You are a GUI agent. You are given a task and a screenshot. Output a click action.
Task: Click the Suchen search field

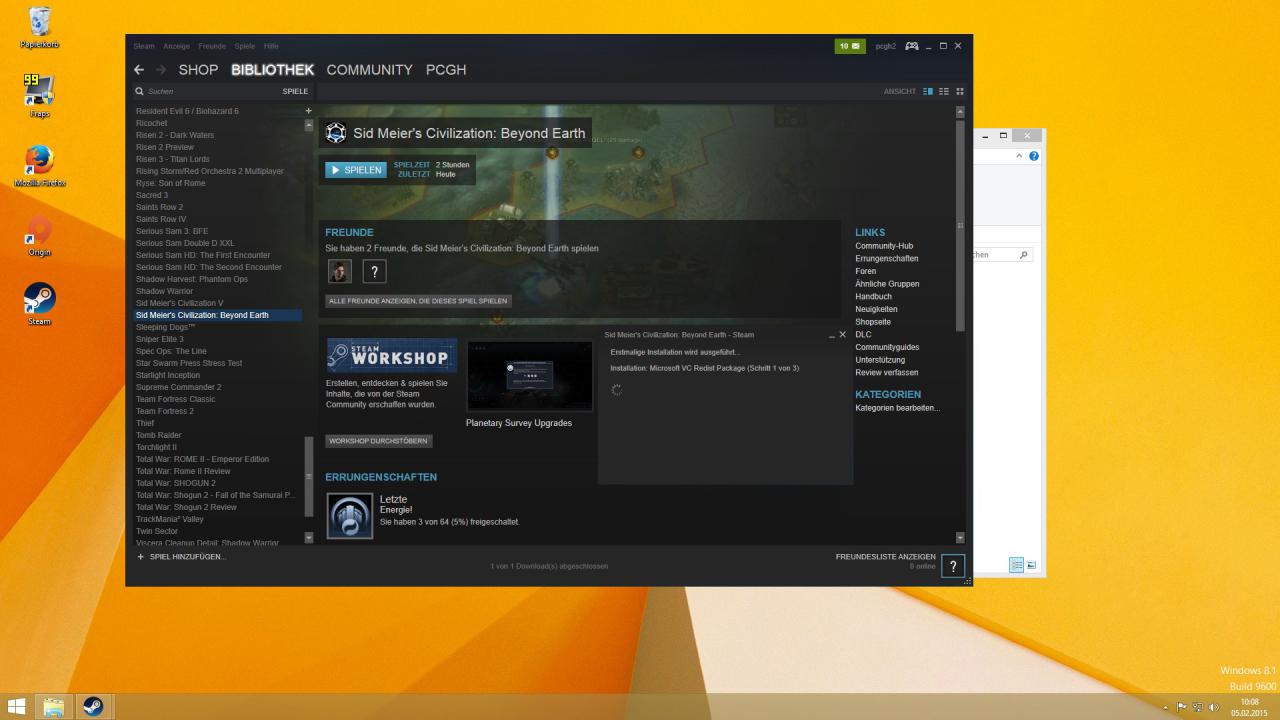point(205,91)
